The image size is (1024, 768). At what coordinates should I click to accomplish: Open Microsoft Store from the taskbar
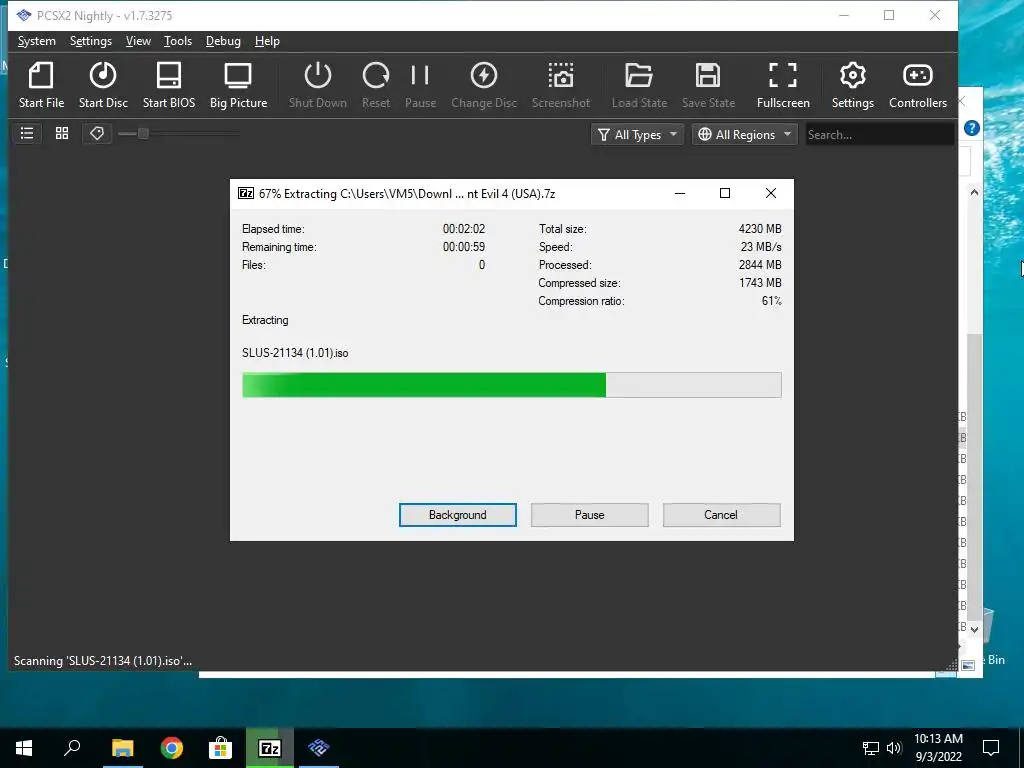coord(221,748)
